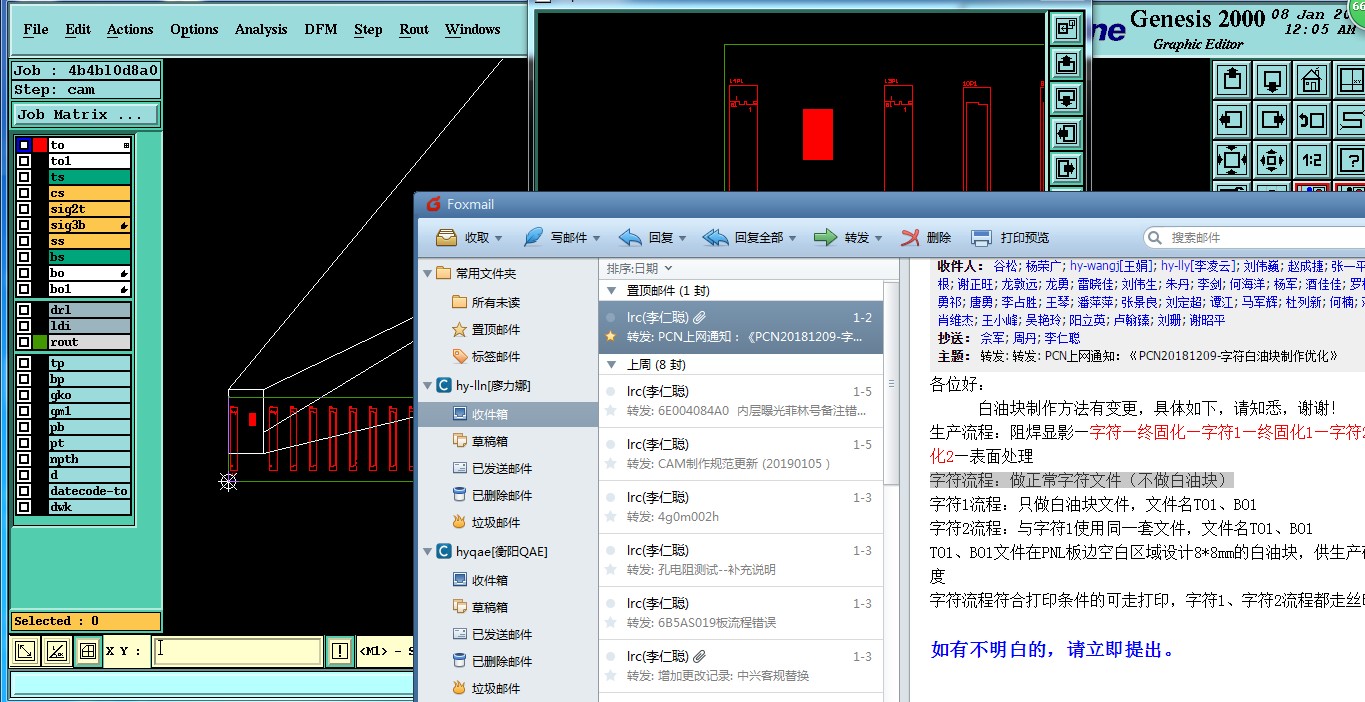Collapse the 上周 (8 封) mail group
Image resolution: width=1365 pixels, height=702 pixels.
(x=612, y=365)
